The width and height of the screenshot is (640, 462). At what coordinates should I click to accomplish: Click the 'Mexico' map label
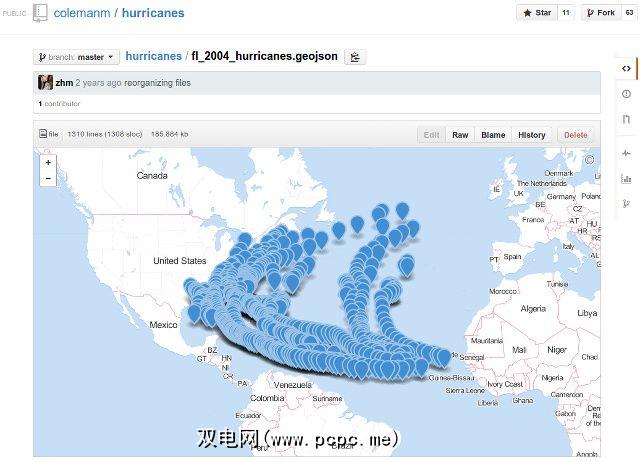pyautogui.click(x=163, y=325)
